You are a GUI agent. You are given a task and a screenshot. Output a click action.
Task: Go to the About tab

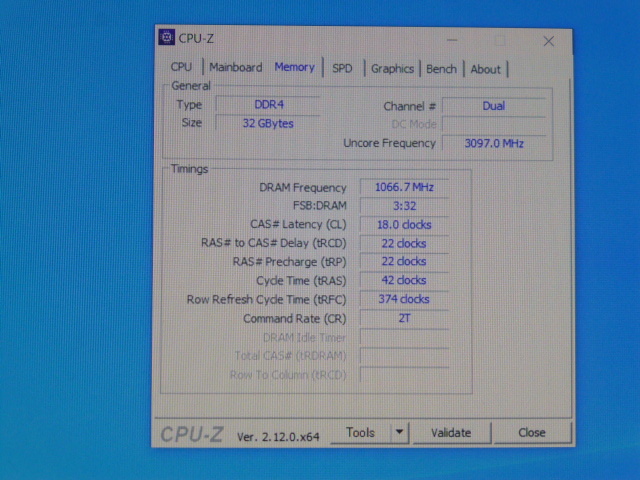(x=485, y=69)
